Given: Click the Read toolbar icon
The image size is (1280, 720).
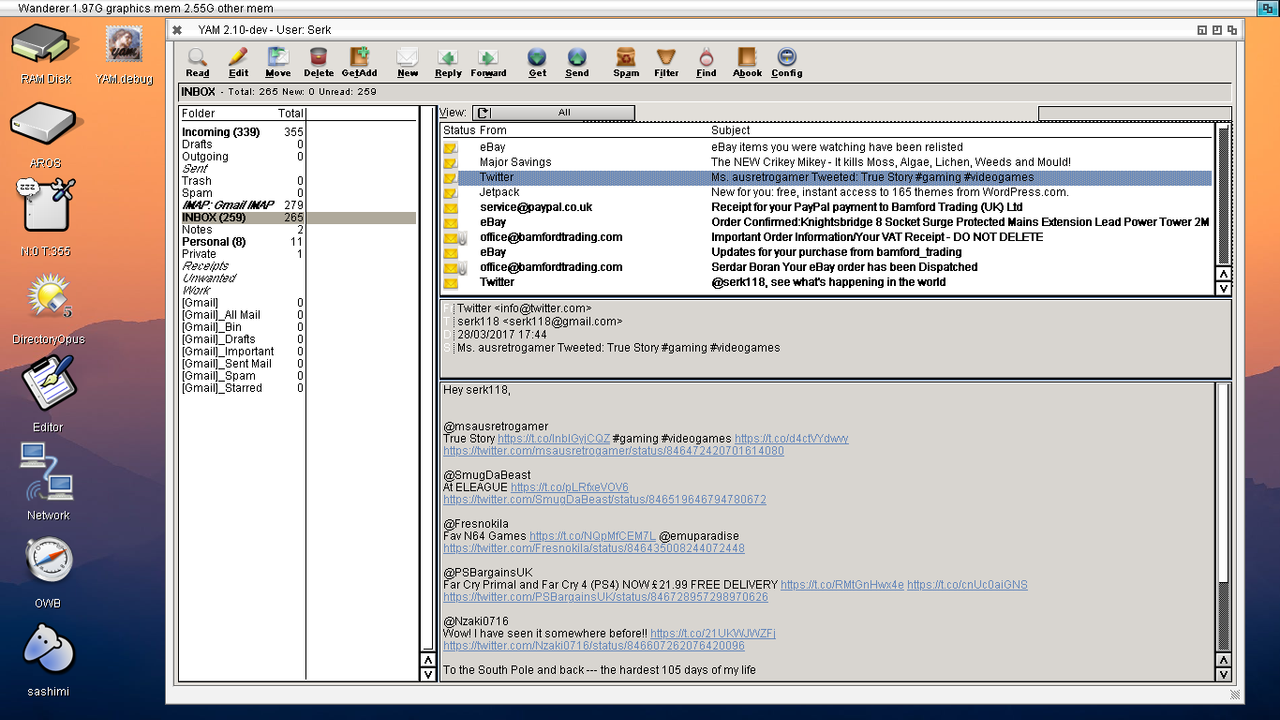Looking at the screenshot, I should [198, 62].
